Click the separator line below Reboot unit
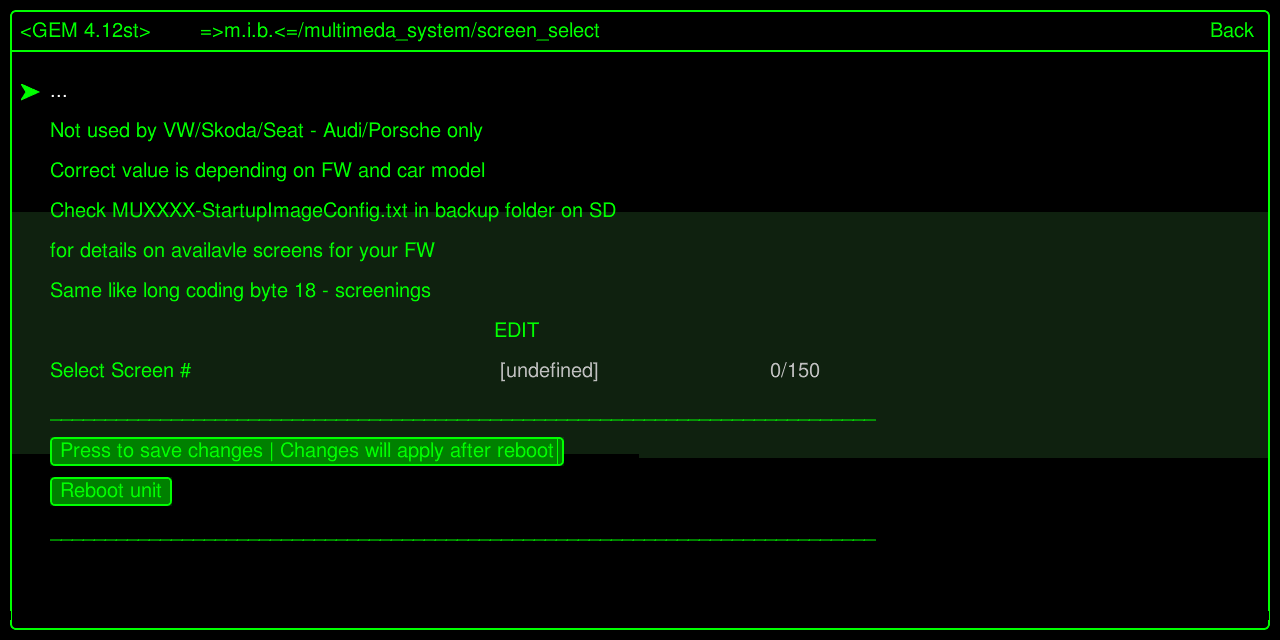 point(462,539)
